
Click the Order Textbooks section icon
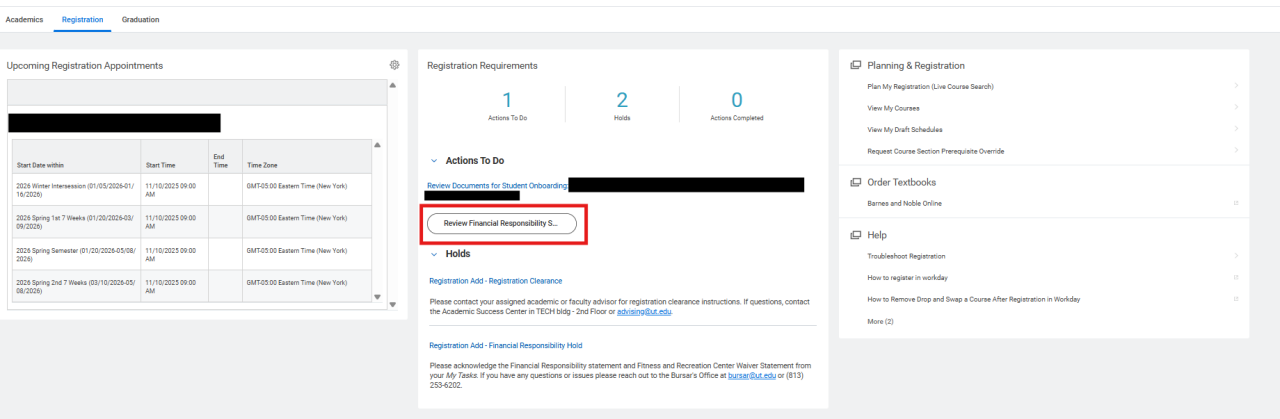[x=855, y=182]
